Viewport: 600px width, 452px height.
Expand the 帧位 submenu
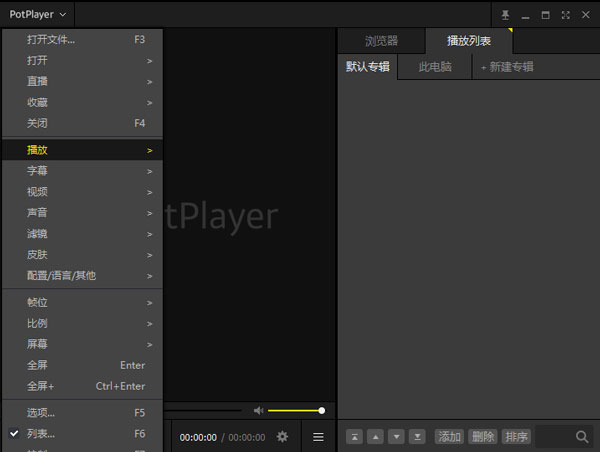82,302
